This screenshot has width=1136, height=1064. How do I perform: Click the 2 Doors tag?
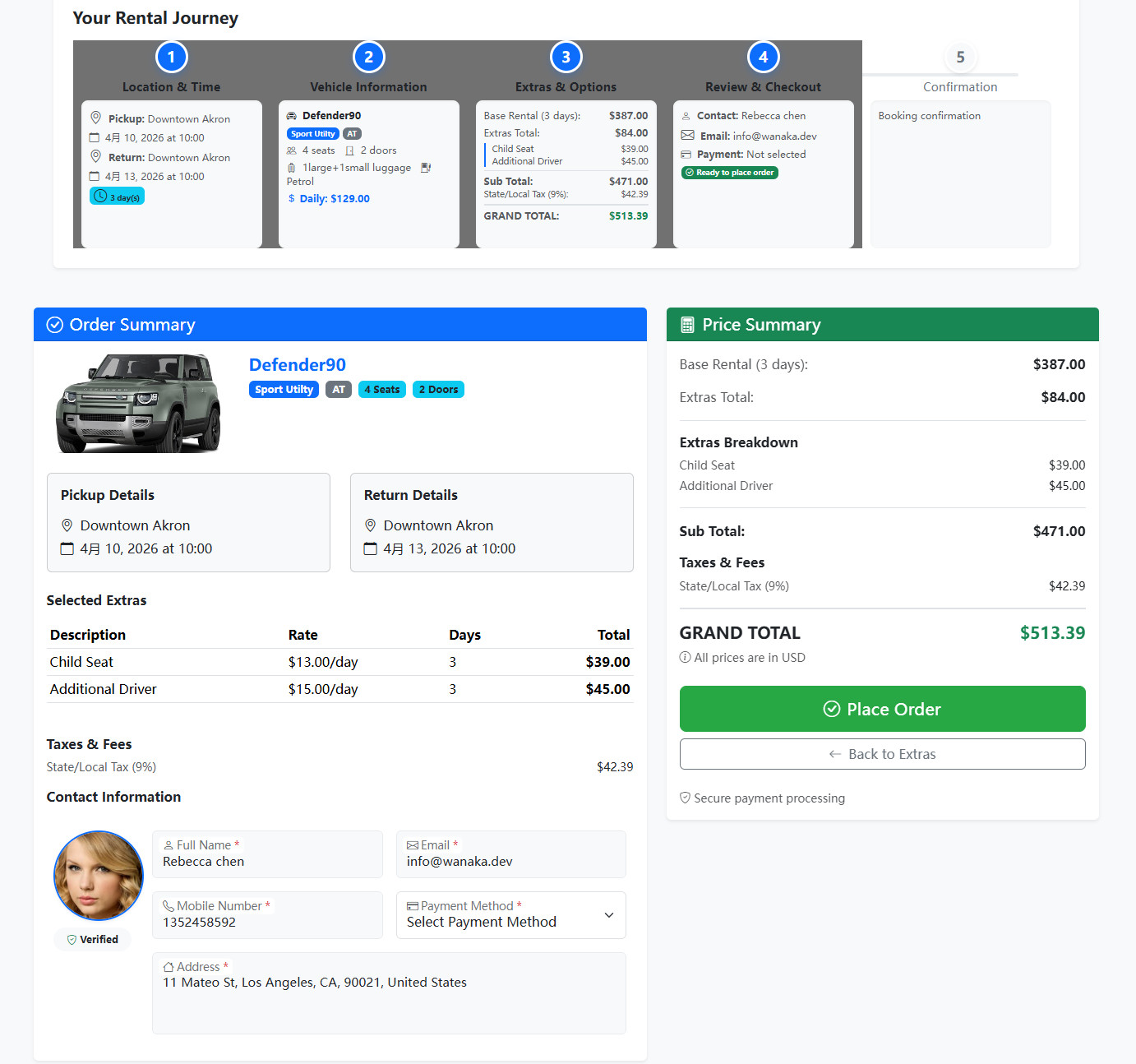point(438,390)
